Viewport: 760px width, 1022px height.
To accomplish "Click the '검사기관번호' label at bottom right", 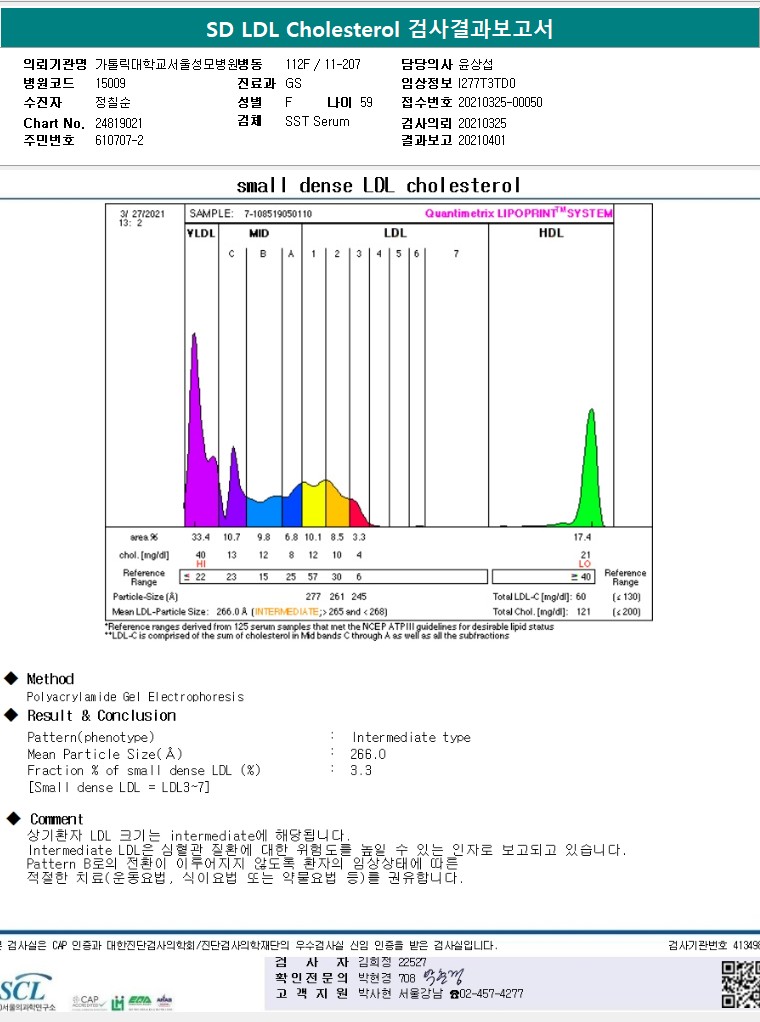I will click(697, 945).
